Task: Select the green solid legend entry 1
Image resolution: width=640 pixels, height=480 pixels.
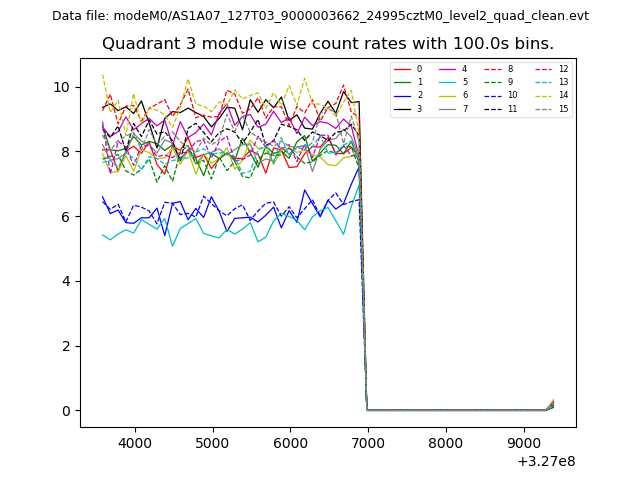Action: coord(408,82)
